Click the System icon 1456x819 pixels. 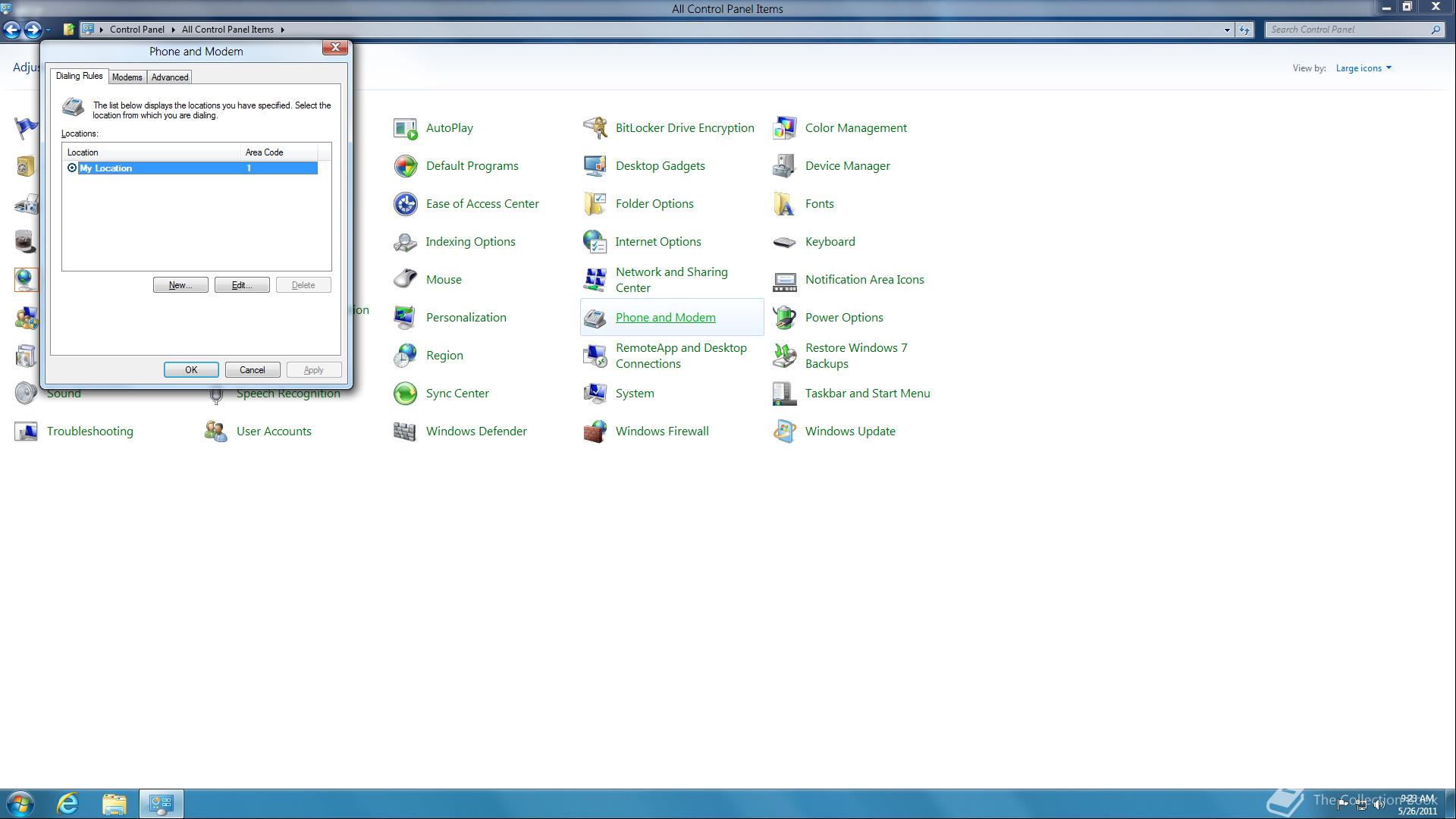(595, 394)
